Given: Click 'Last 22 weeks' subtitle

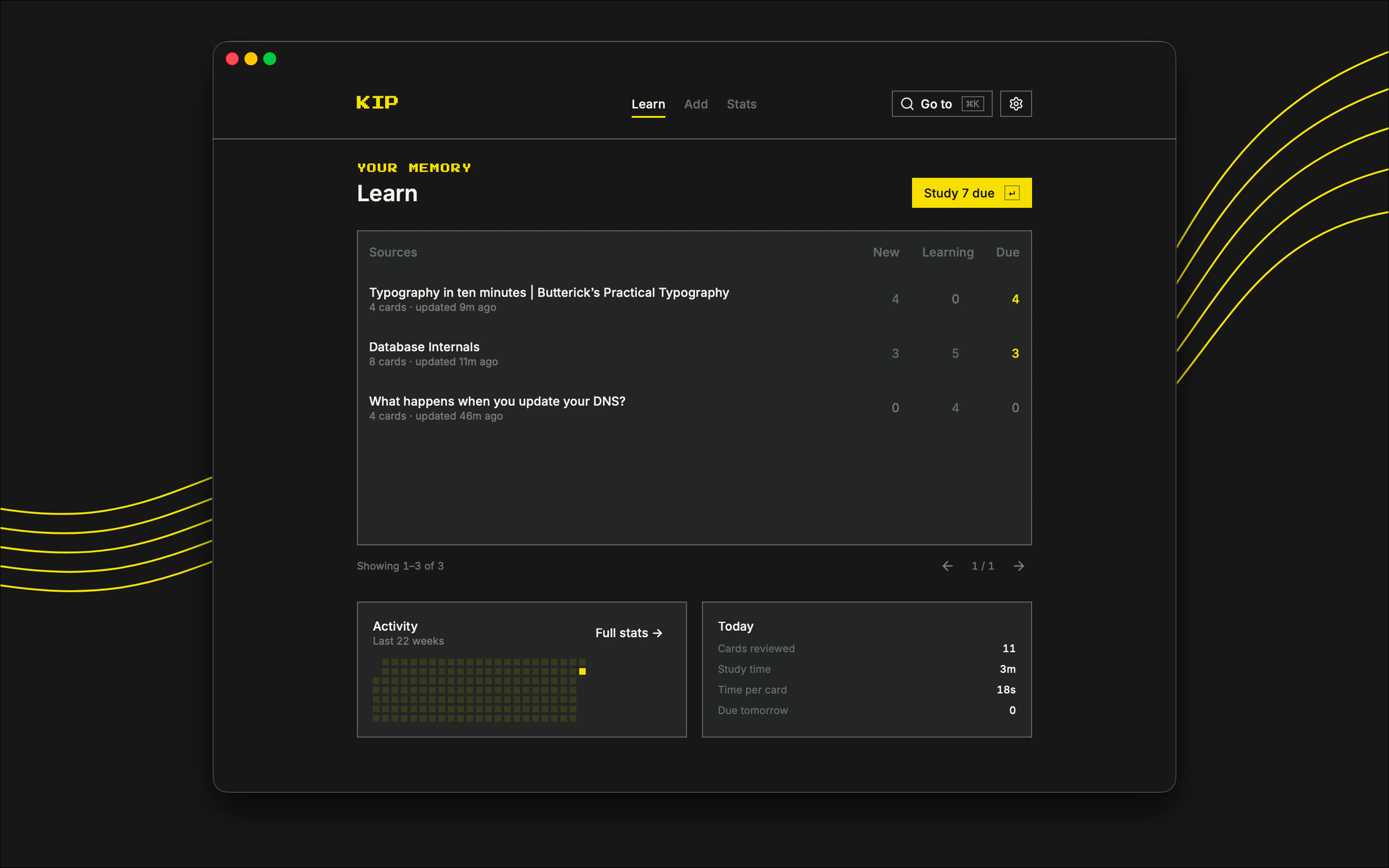Looking at the screenshot, I should [x=408, y=641].
